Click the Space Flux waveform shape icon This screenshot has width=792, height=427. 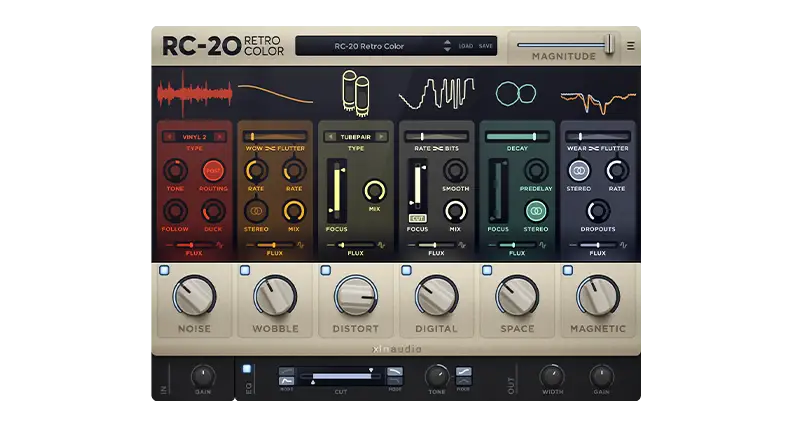tap(542, 245)
